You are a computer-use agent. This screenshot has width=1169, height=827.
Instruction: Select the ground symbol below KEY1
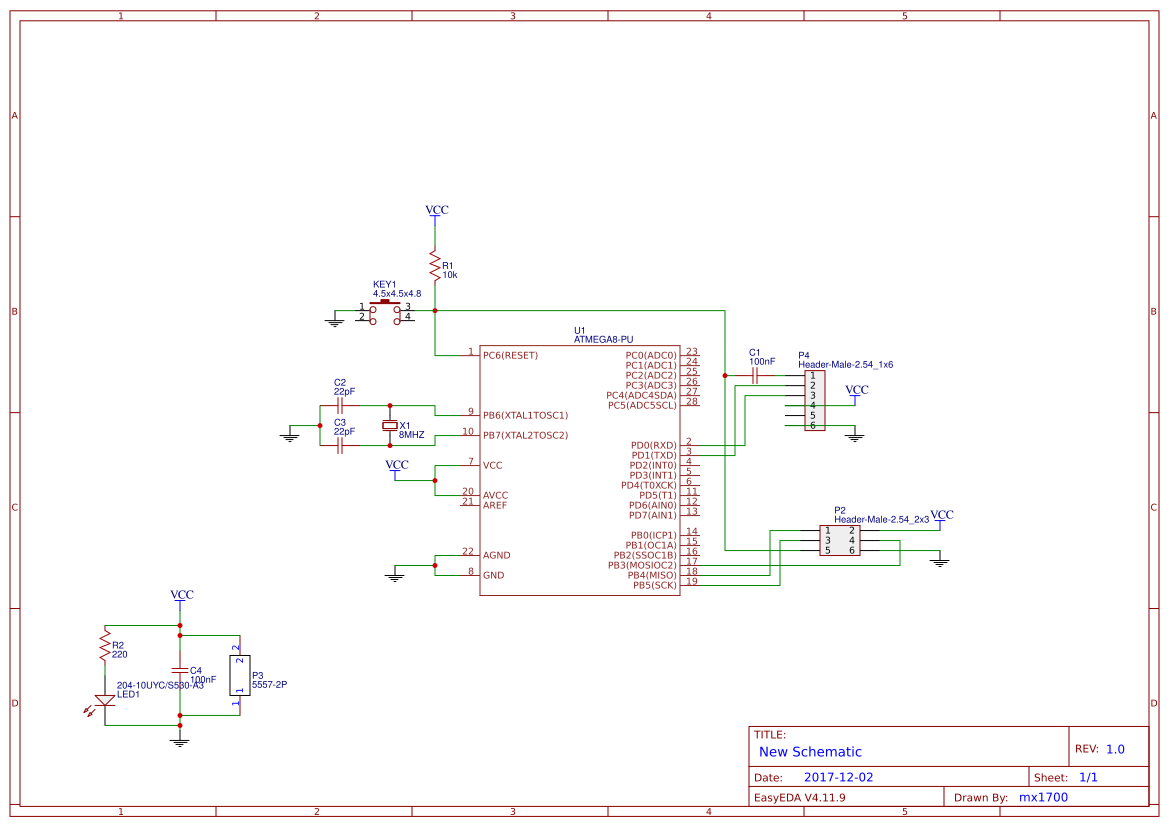click(333, 322)
